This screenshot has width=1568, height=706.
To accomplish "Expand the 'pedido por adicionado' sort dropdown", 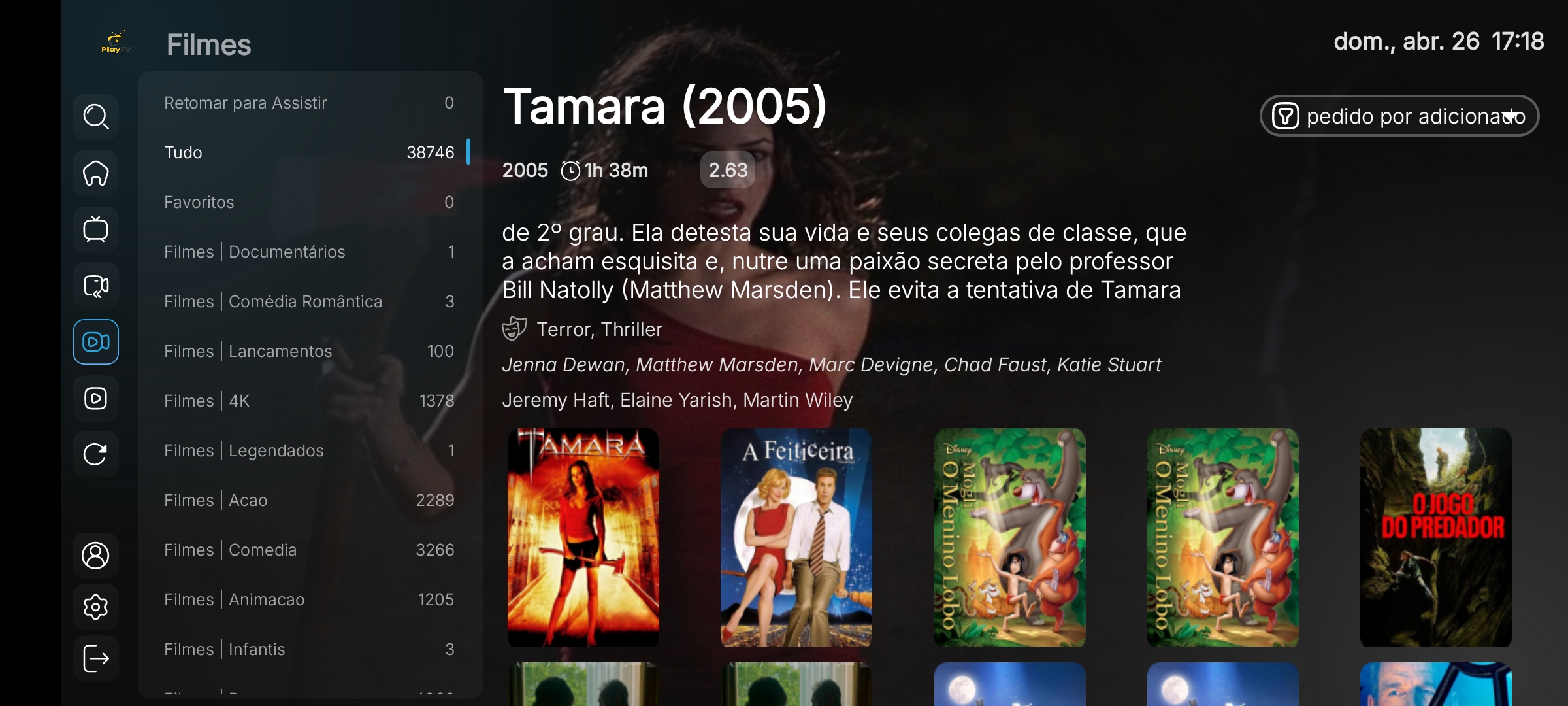I will point(1399,116).
